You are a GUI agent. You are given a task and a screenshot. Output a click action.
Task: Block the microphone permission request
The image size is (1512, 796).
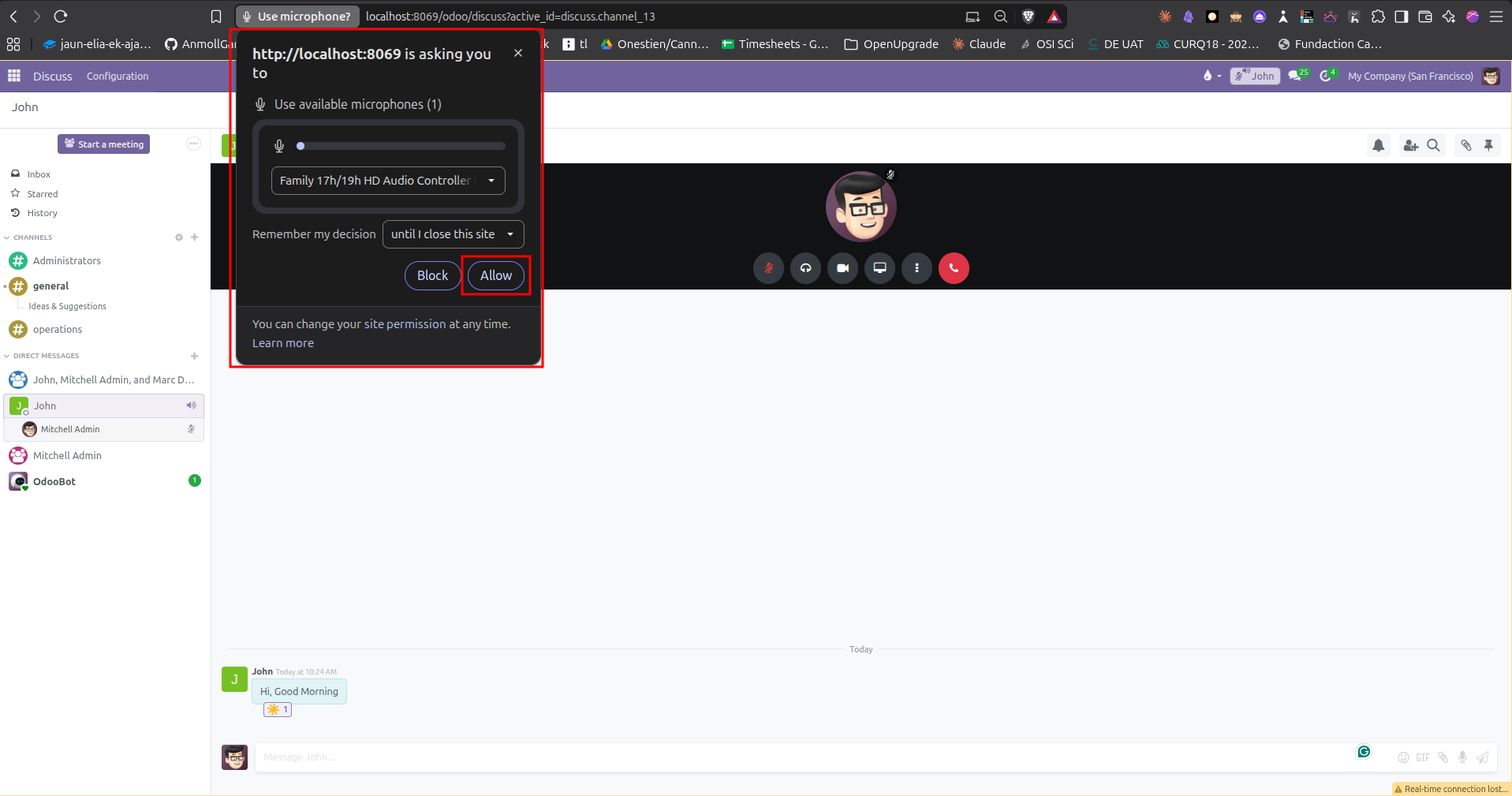point(432,275)
